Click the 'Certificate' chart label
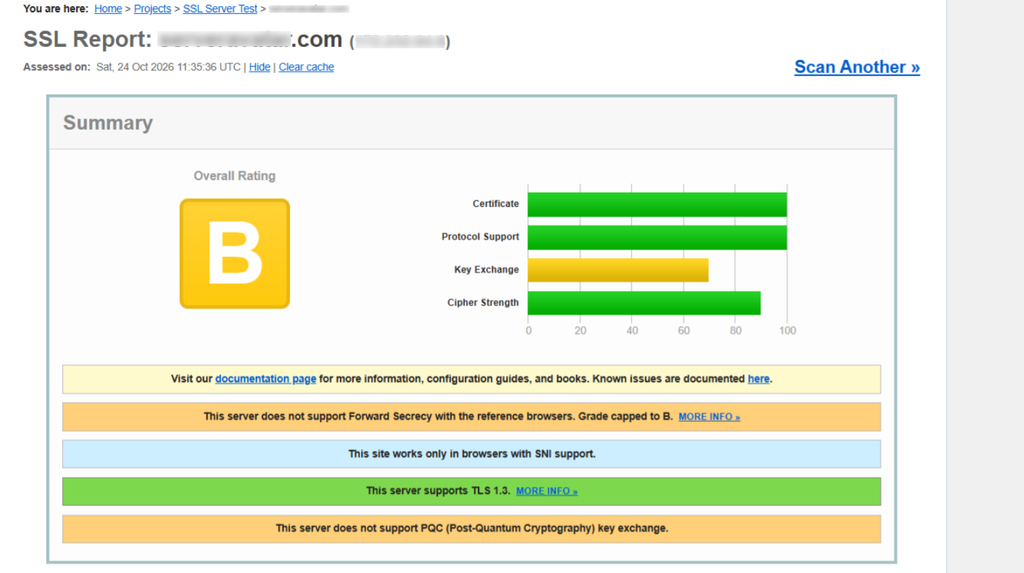The width and height of the screenshot is (1024, 573). pos(496,204)
